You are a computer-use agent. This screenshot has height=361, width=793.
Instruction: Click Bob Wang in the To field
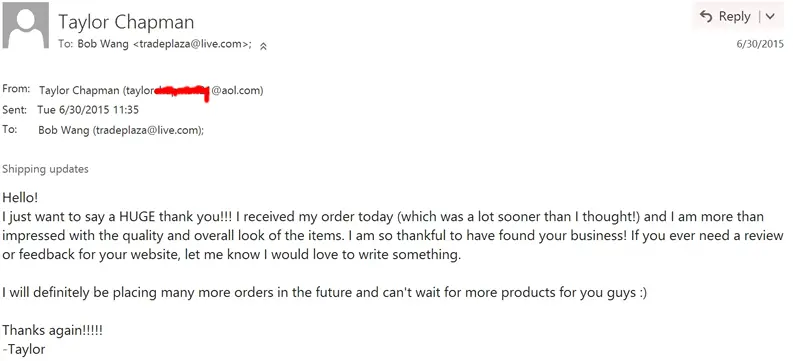click(64, 130)
